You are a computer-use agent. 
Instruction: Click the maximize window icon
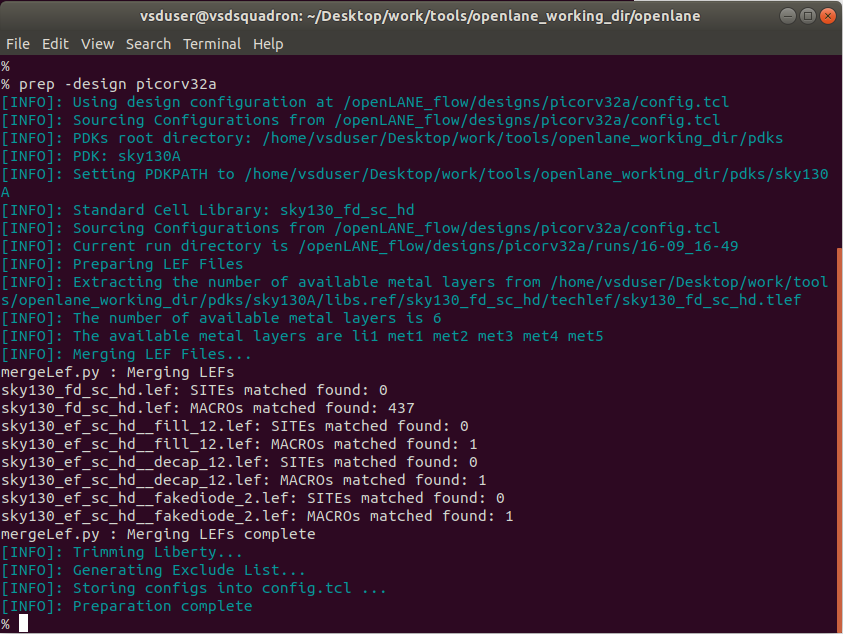click(808, 15)
